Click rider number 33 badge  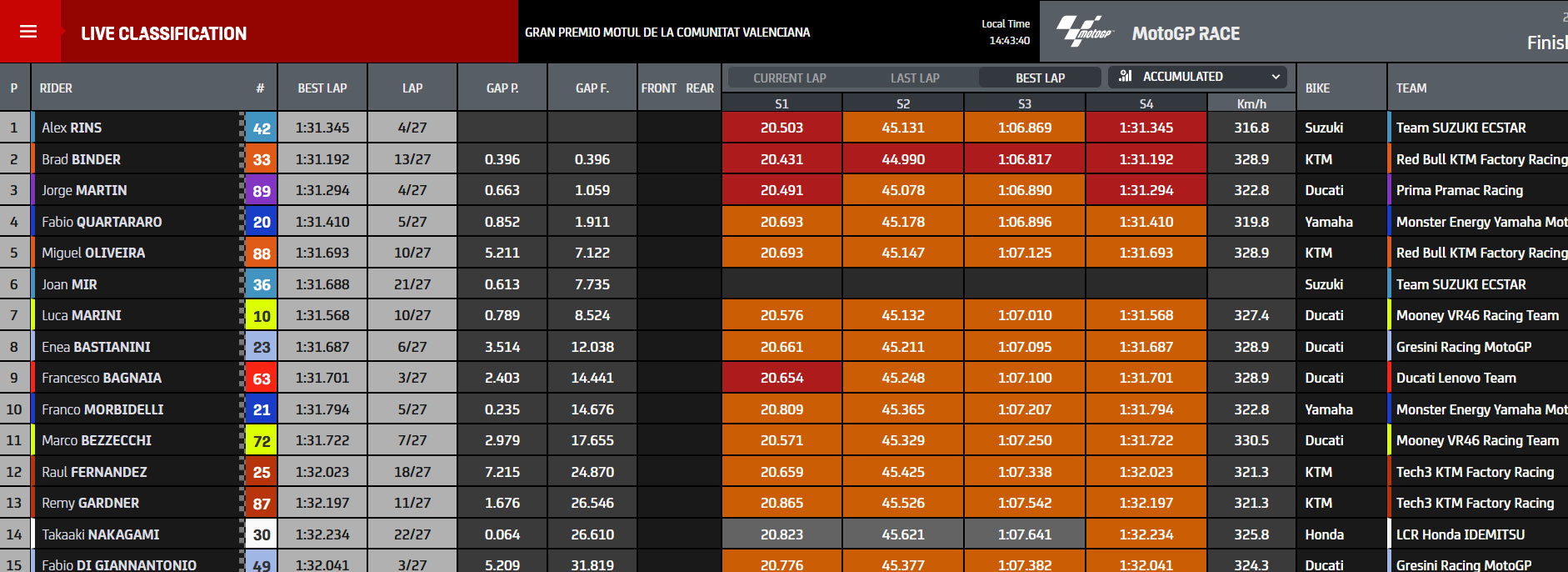[x=262, y=159]
